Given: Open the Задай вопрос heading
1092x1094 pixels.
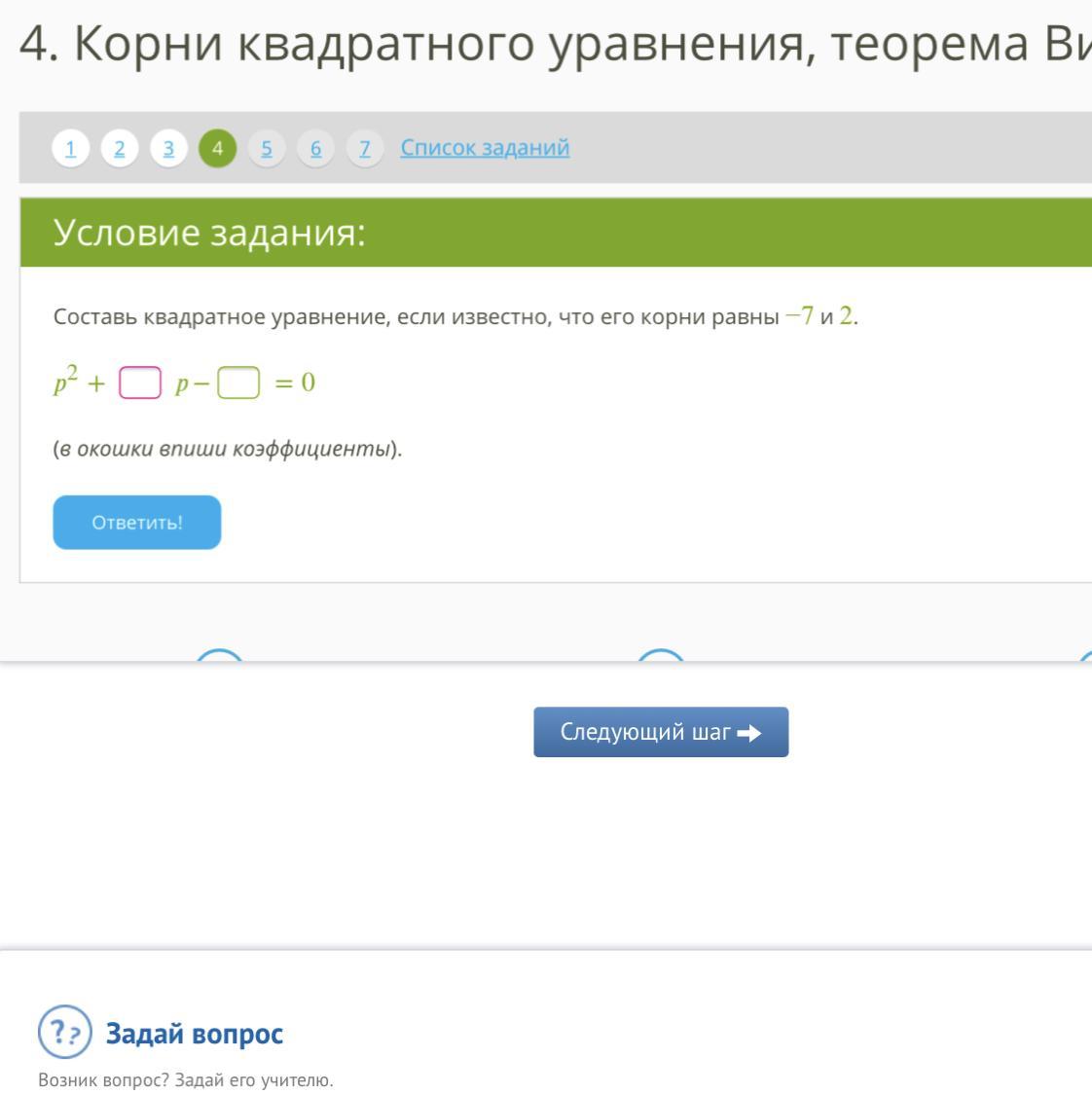Looking at the screenshot, I should [x=194, y=1034].
